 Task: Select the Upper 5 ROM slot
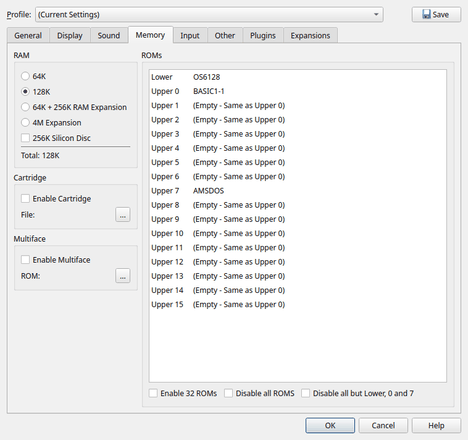coord(297,162)
